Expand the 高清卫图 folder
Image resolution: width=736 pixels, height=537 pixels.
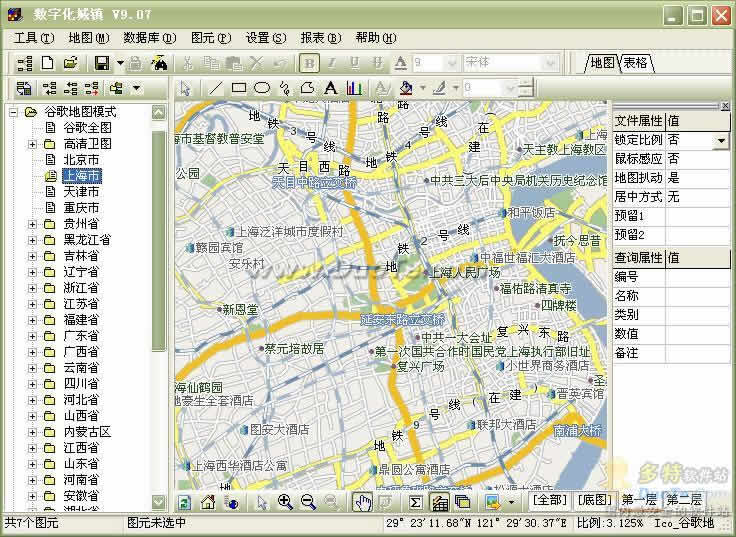(32, 144)
